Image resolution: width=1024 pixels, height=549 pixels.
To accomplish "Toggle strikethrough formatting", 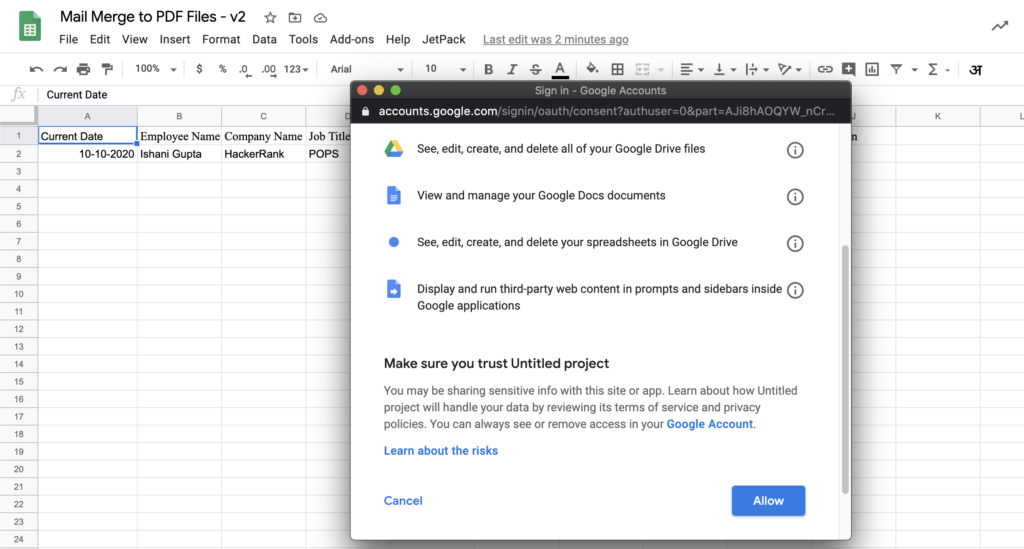I will pyautogui.click(x=536, y=69).
